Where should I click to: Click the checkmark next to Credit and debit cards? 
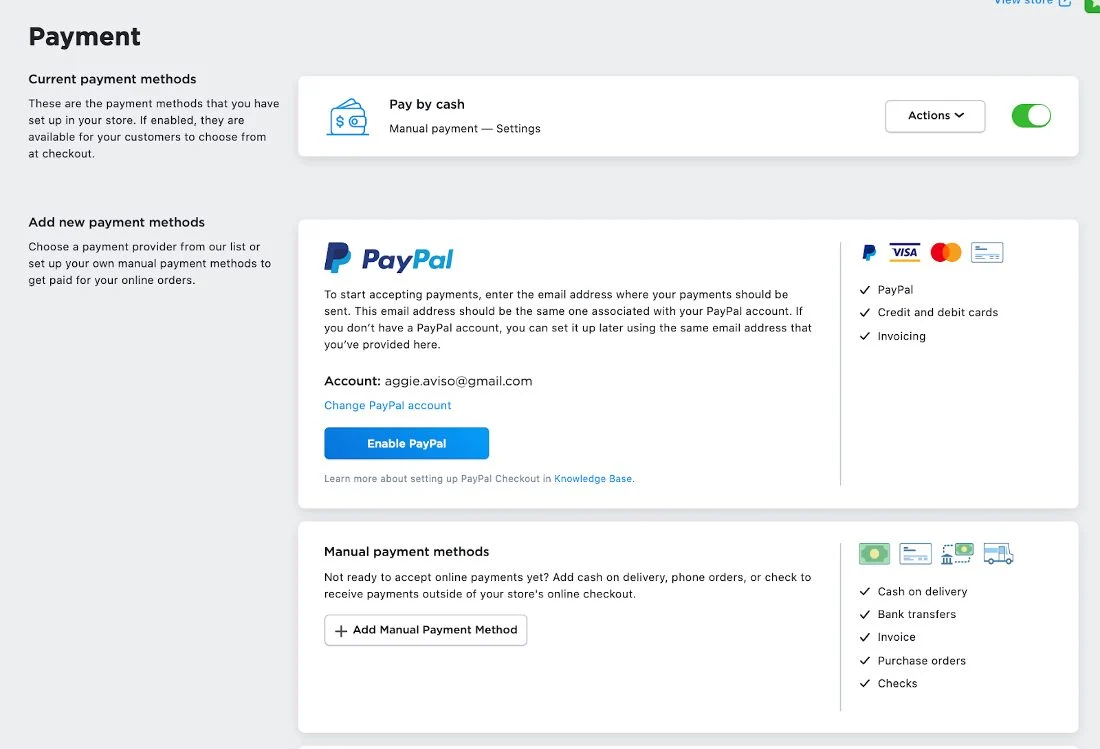tap(865, 313)
